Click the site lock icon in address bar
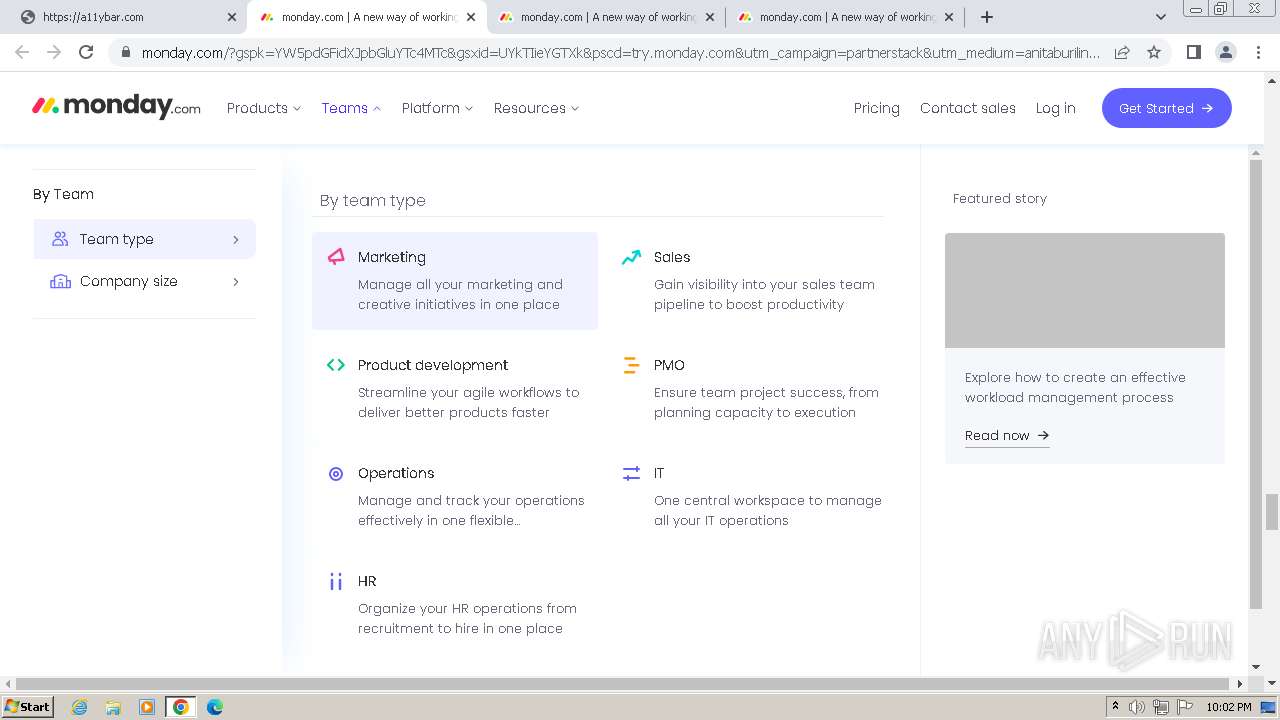The height and width of the screenshot is (720, 1280). click(x=124, y=53)
